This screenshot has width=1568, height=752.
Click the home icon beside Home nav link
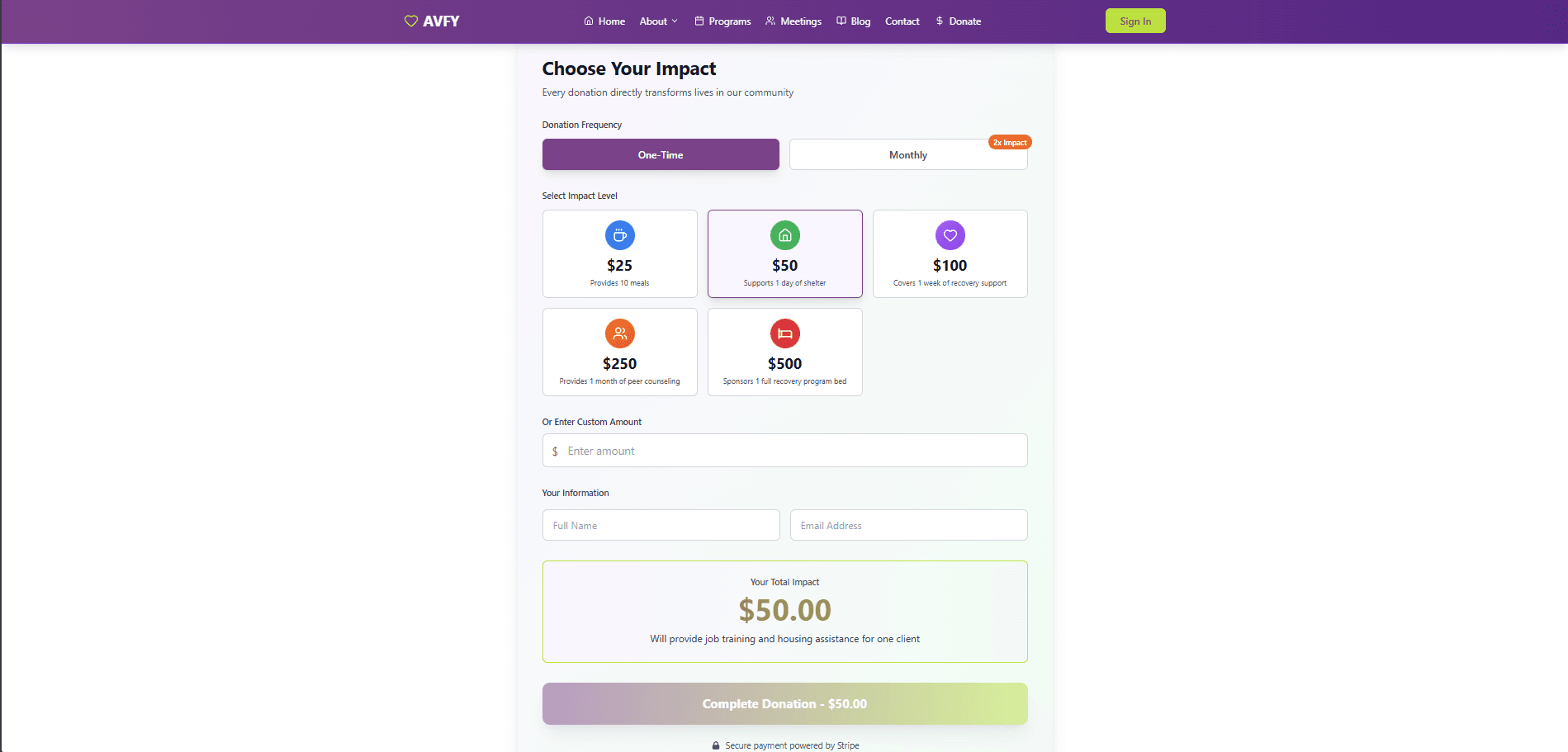(x=587, y=20)
